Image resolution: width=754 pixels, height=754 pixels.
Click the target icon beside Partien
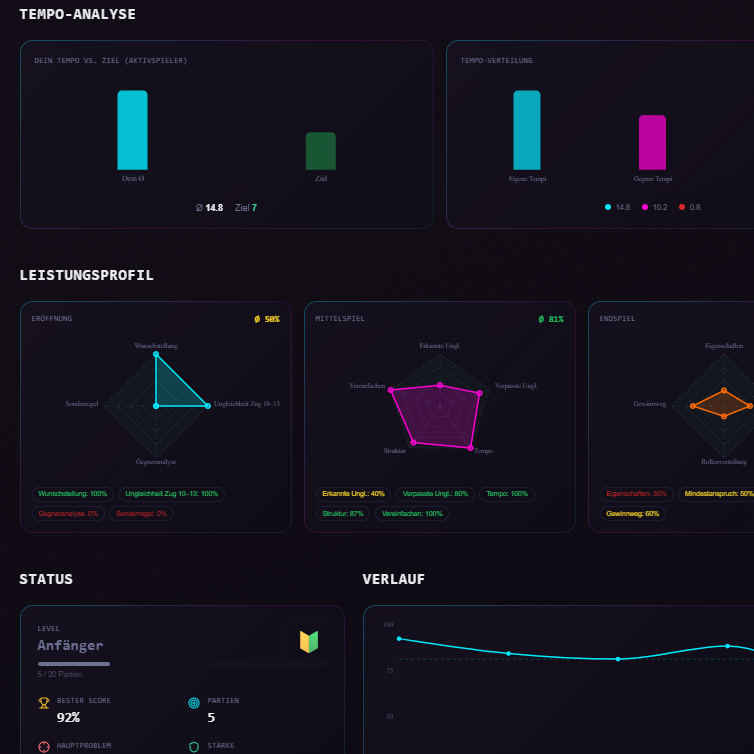194,703
